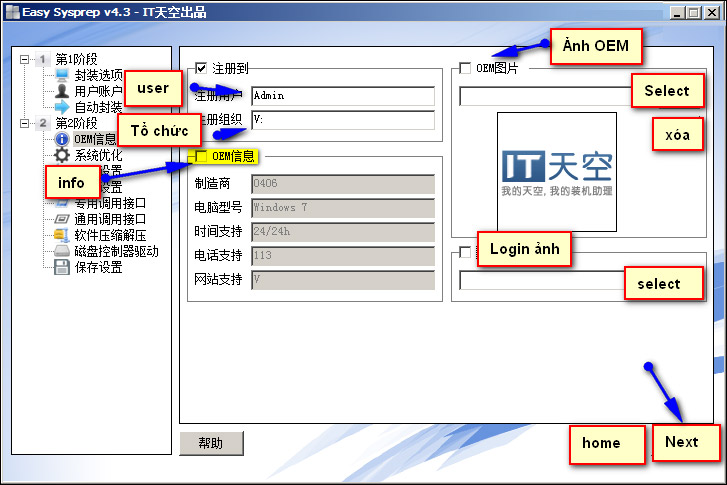Select the 软件压缩解压 archive icon
The width and height of the screenshot is (727, 485).
click(62, 235)
